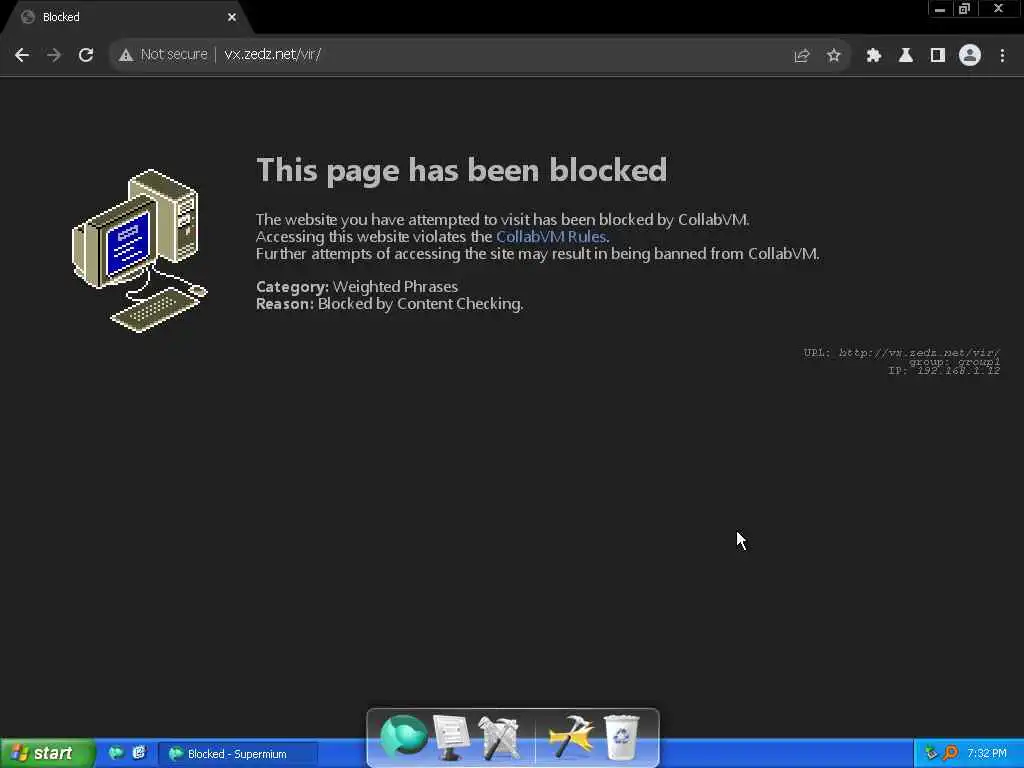Minimize the browser window

tap(940, 9)
